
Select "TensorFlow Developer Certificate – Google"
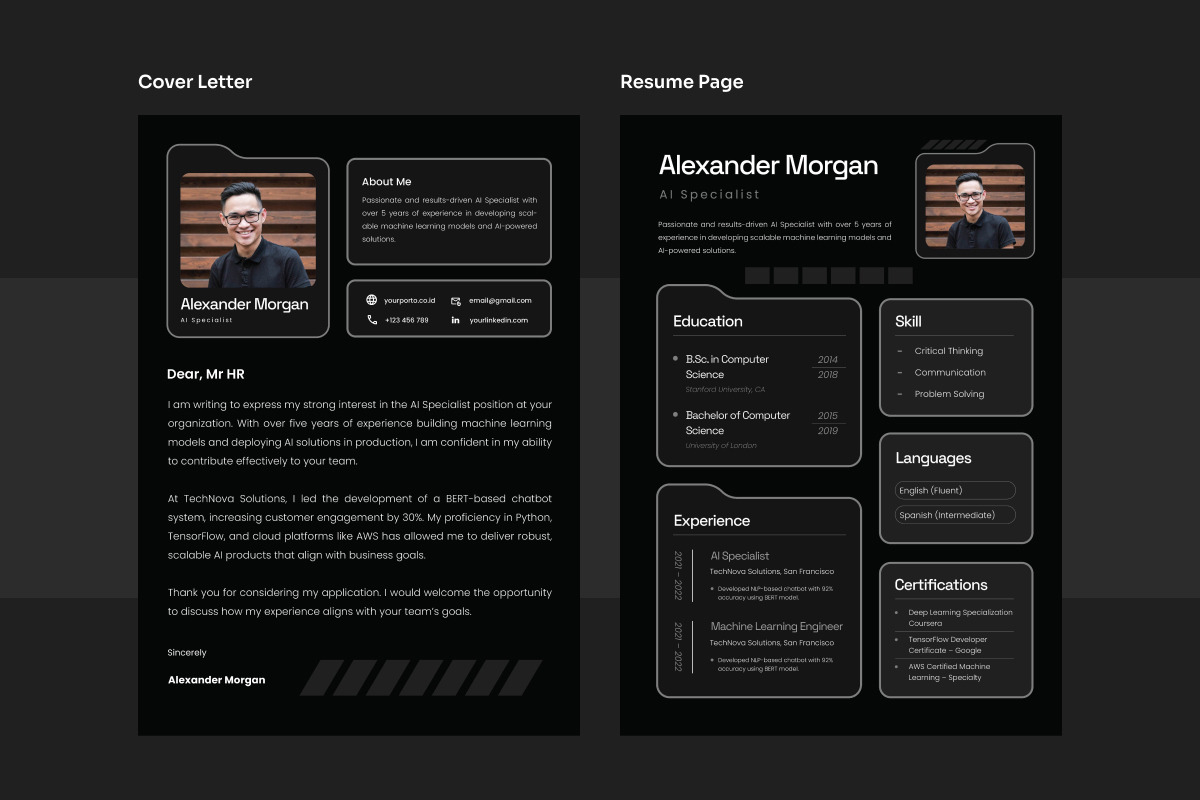tap(948, 645)
